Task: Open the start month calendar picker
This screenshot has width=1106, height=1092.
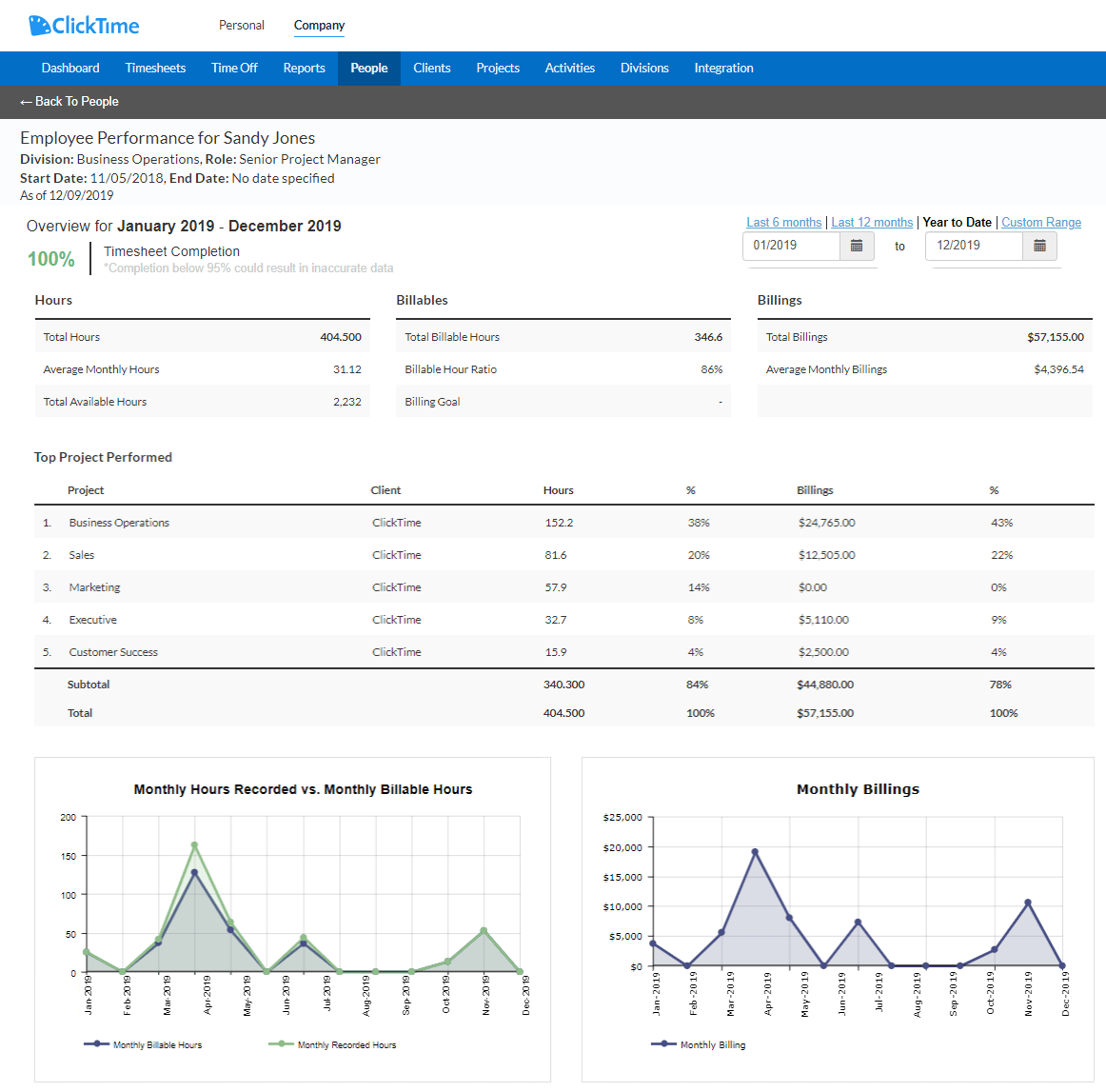Action: point(856,246)
